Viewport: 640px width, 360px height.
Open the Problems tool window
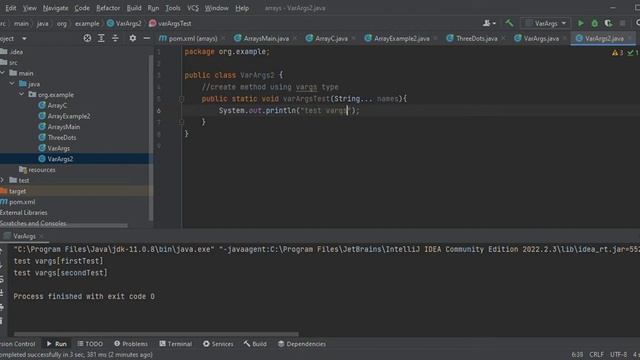tap(131, 344)
